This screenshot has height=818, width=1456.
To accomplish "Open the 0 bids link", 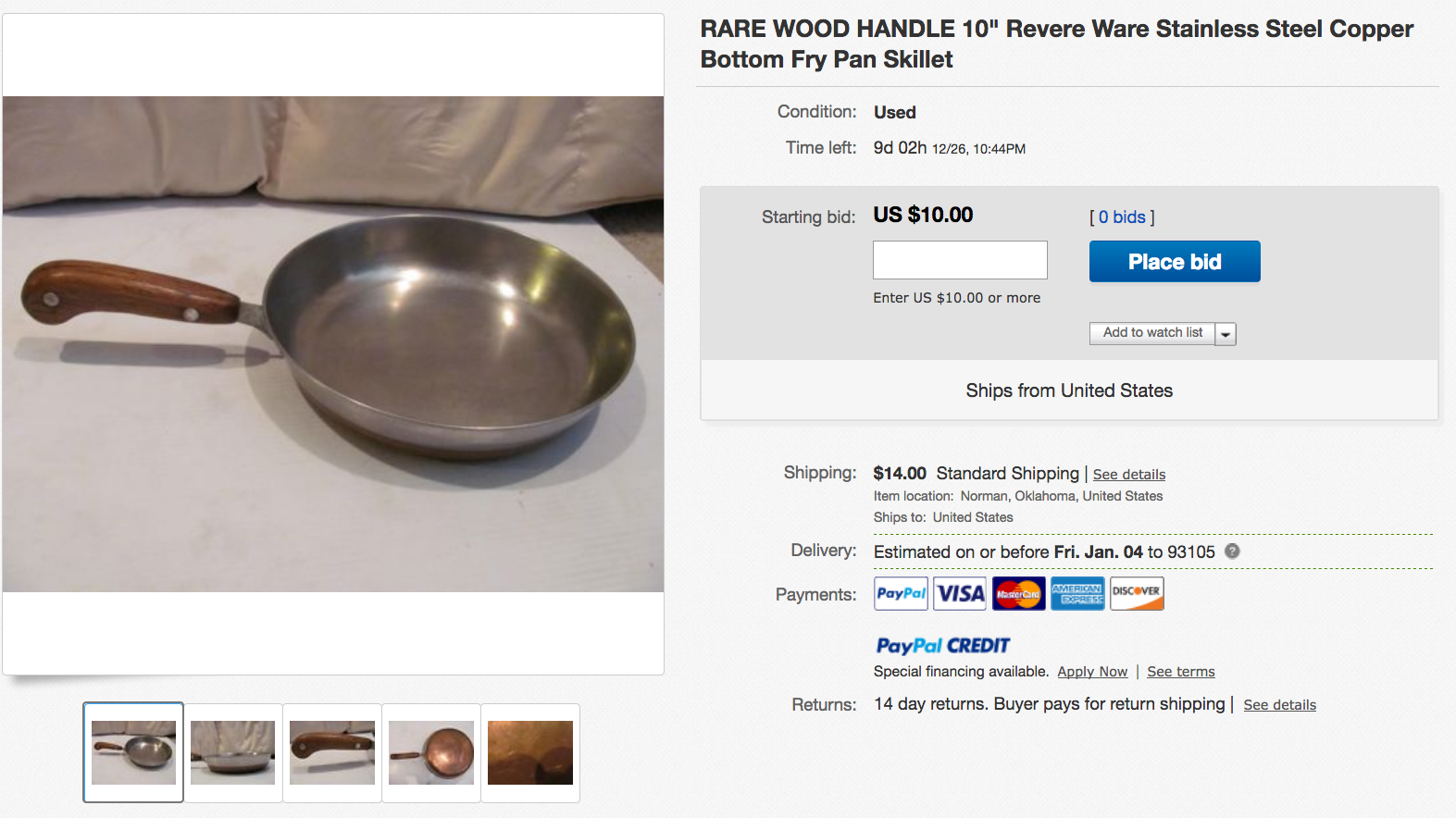I will [1120, 217].
